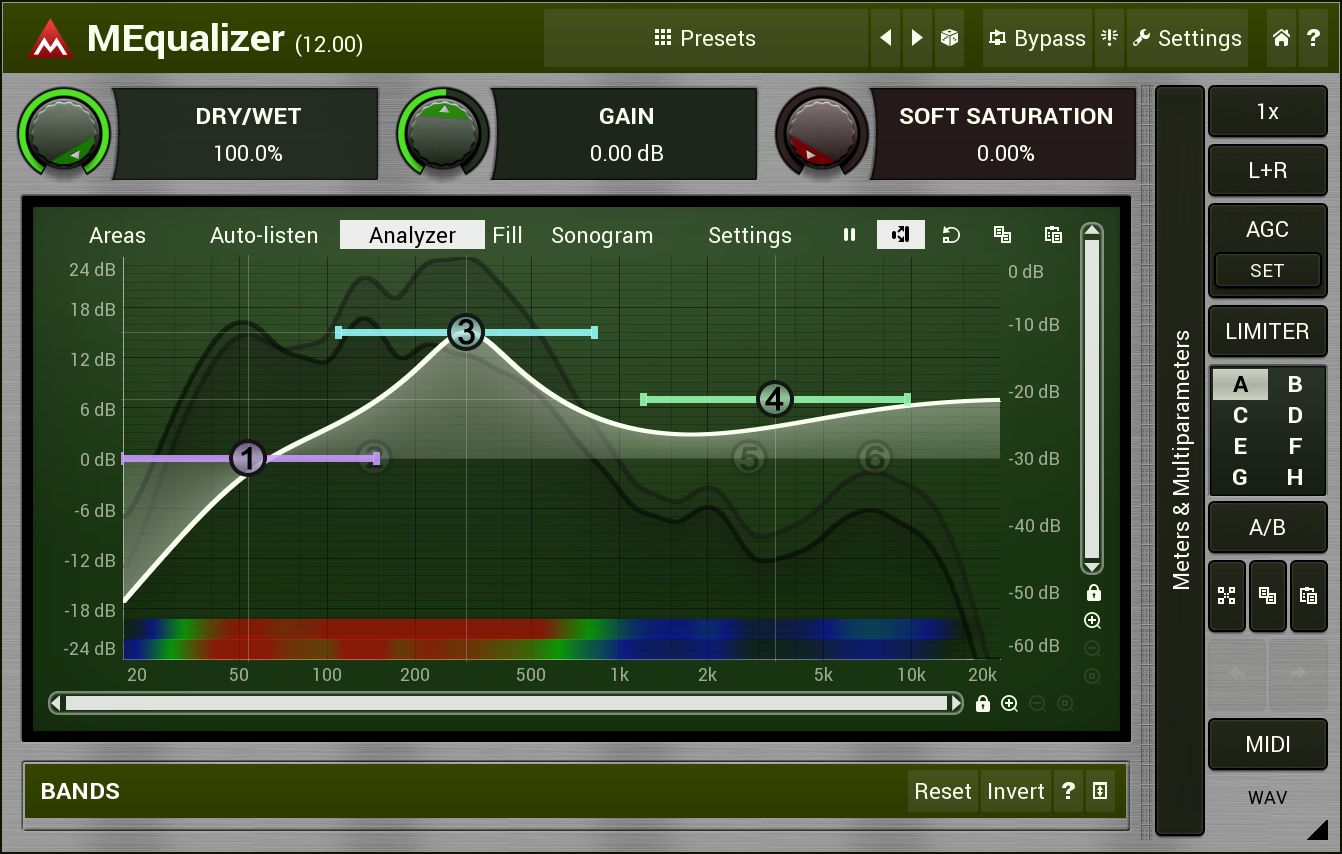Expand the Meters & Multiparameters panel
The image size is (1342, 854).
click(1180, 460)
